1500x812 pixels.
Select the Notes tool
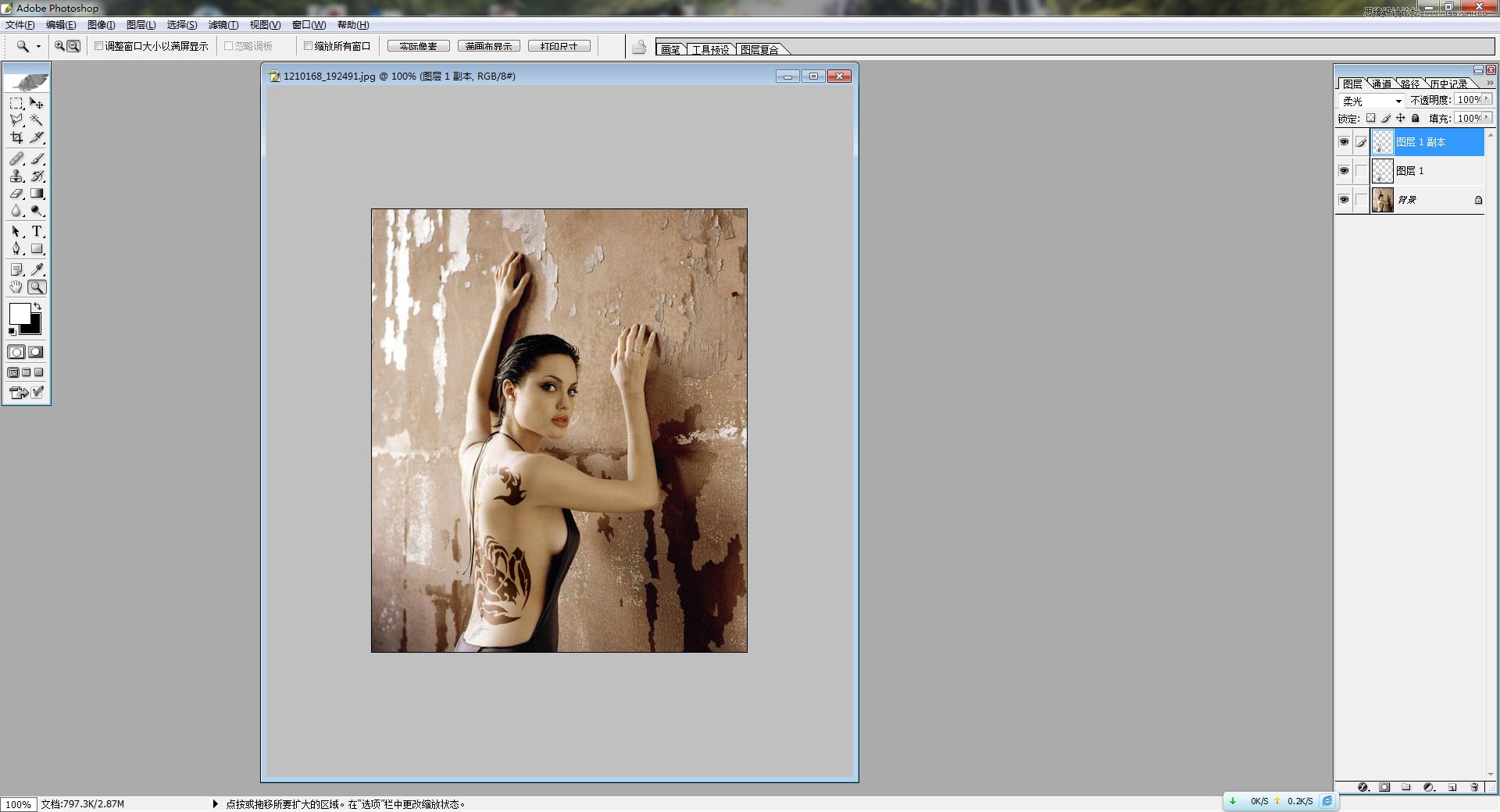[16, 269]
